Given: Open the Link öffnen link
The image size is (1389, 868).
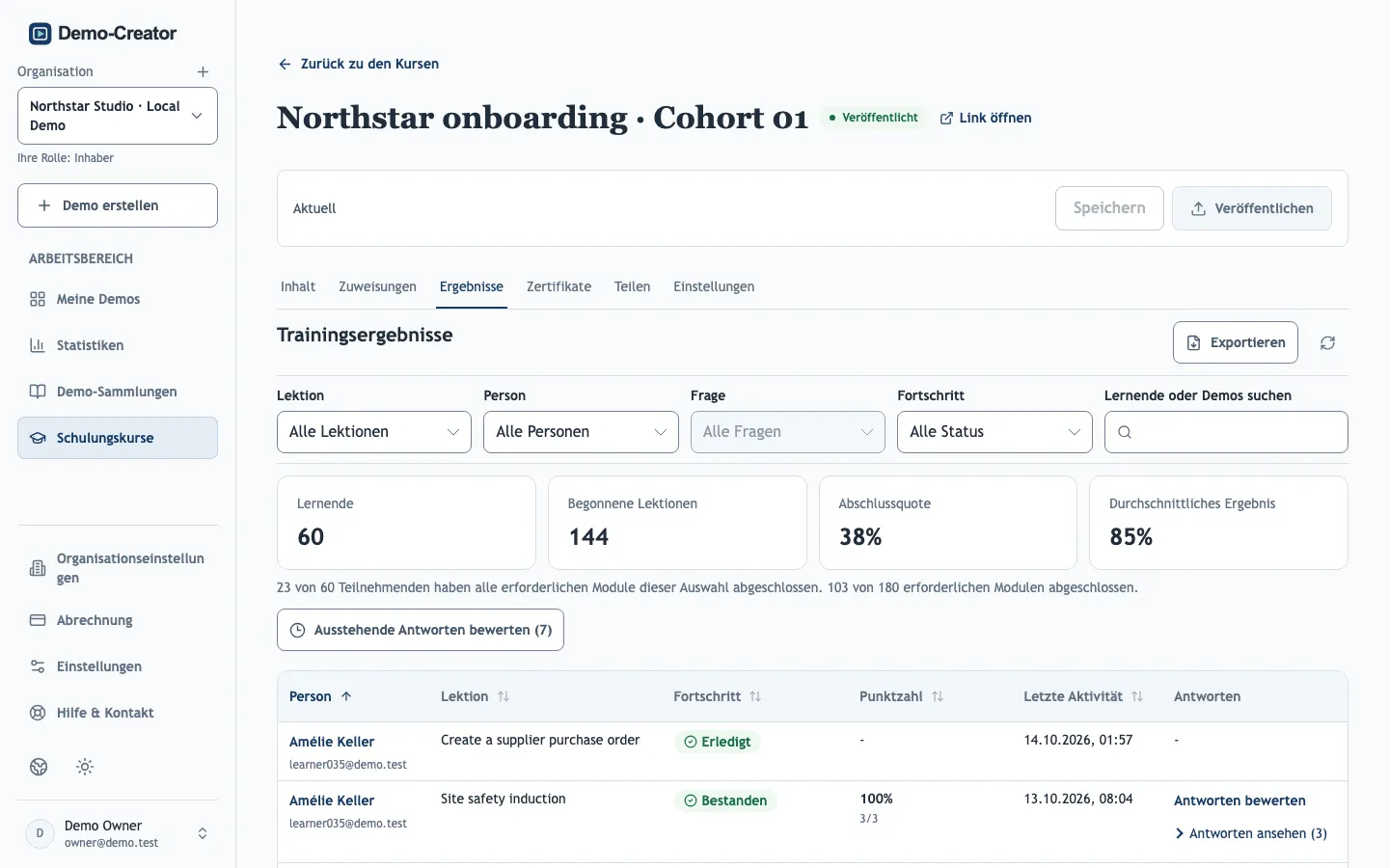Looking at the screenshot, I should (x=986, y=118).
